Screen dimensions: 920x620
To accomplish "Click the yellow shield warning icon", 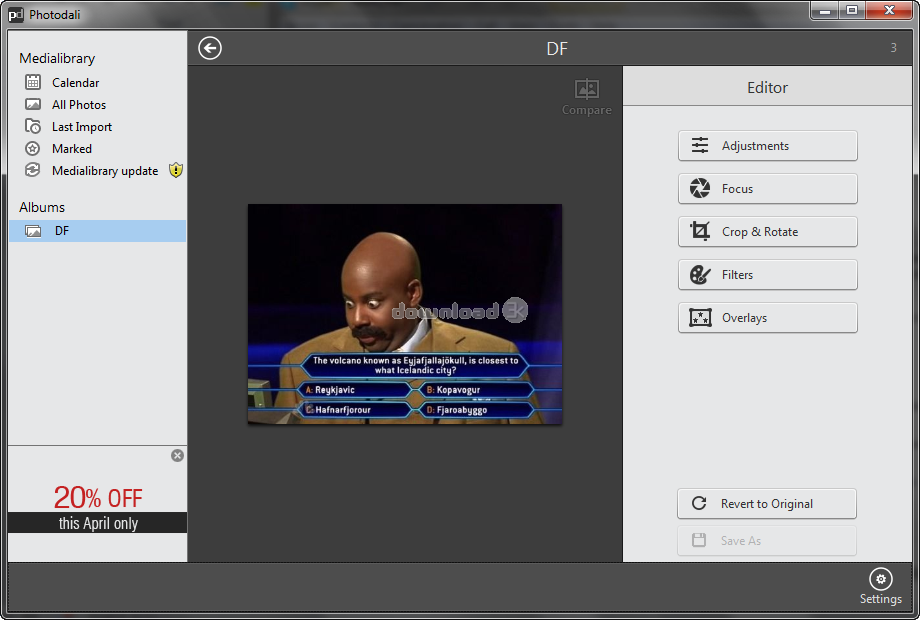I will [x=175, y=170].
